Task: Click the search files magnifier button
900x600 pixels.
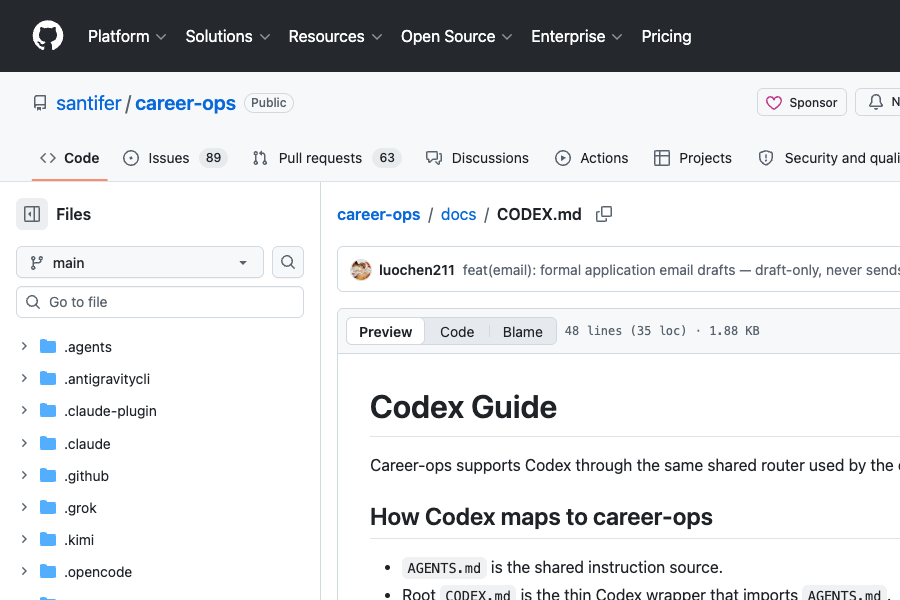Action: click(x=288, y=262)
